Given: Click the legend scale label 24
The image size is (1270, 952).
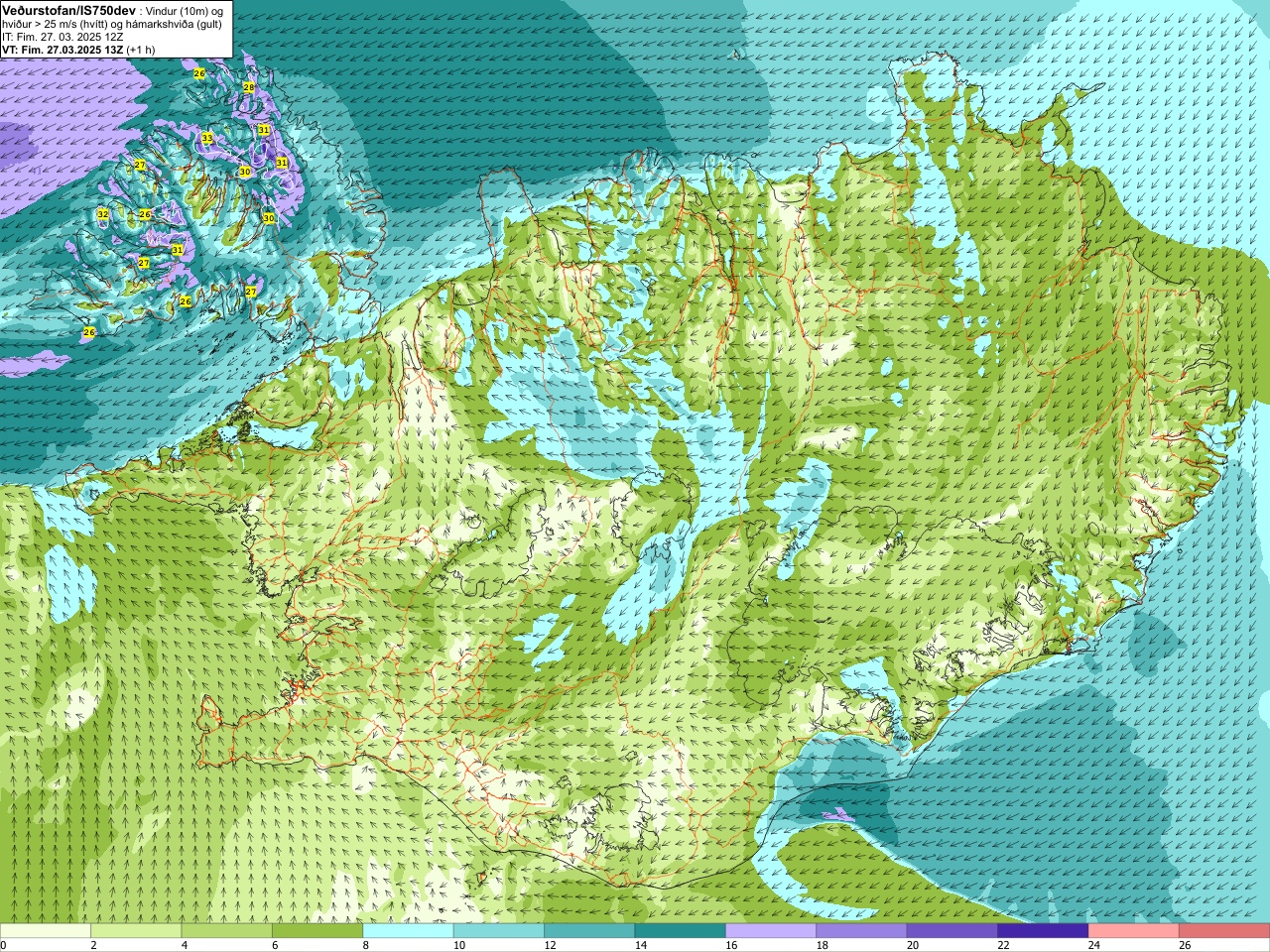Looking at the screenshot, I should 1094,945.
